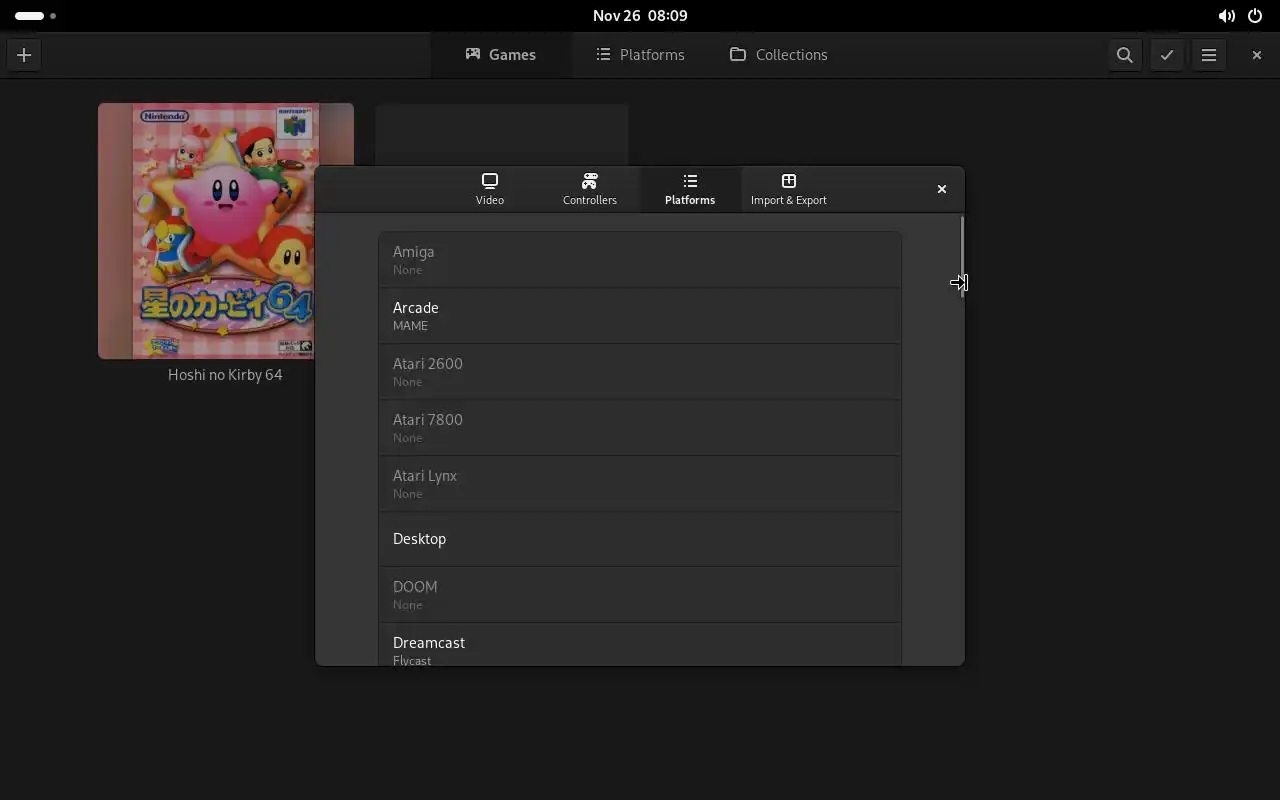Viewport: 1280px width, 800px height.
Task: Select the DOOM platform row
Action: (x=640, y=595)
